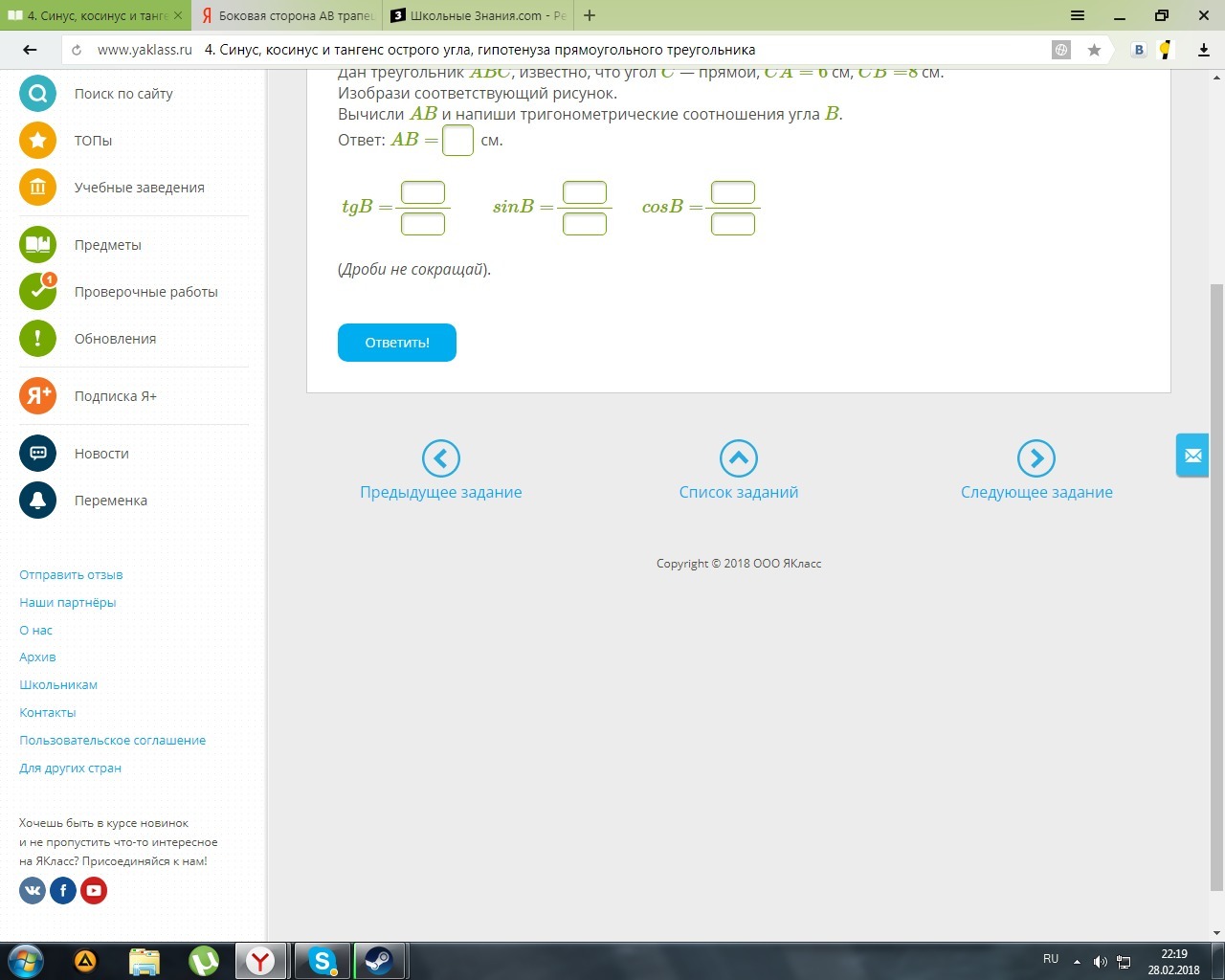This screenshot has width=1225, height=980.
Task: Select the Синус, косинус и тангенс tab
Action: point(95,15)
